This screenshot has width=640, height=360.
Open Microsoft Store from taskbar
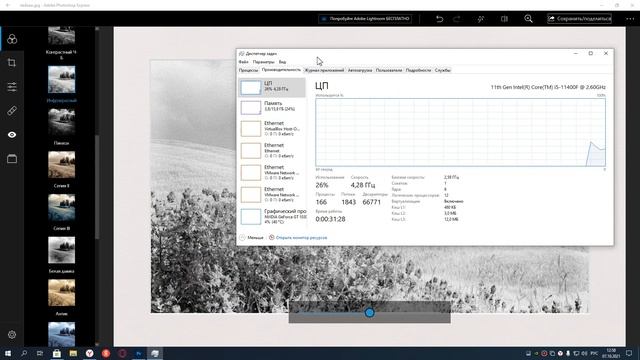[56, 353]
